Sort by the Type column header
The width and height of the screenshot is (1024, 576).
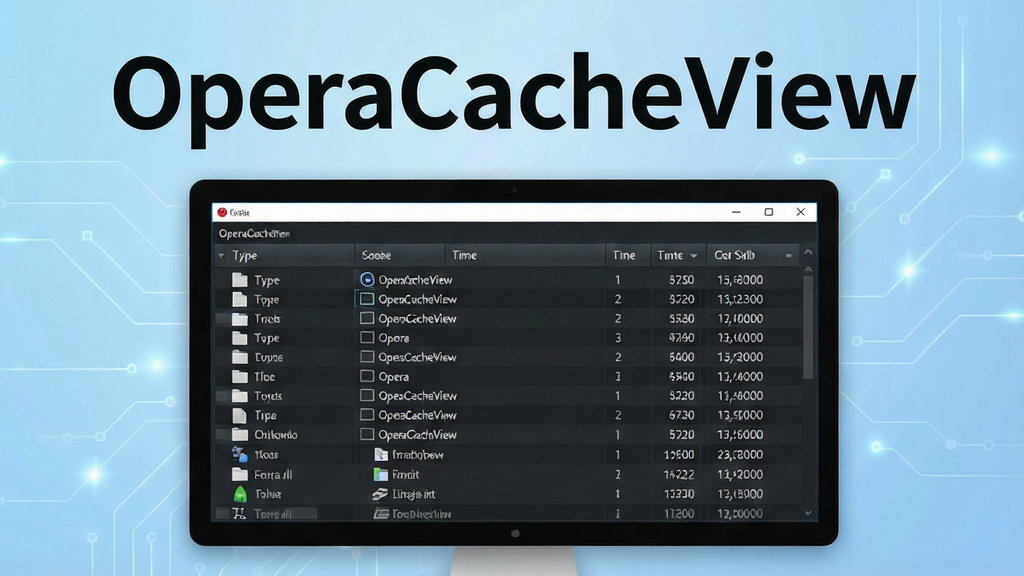pos(285,255)
